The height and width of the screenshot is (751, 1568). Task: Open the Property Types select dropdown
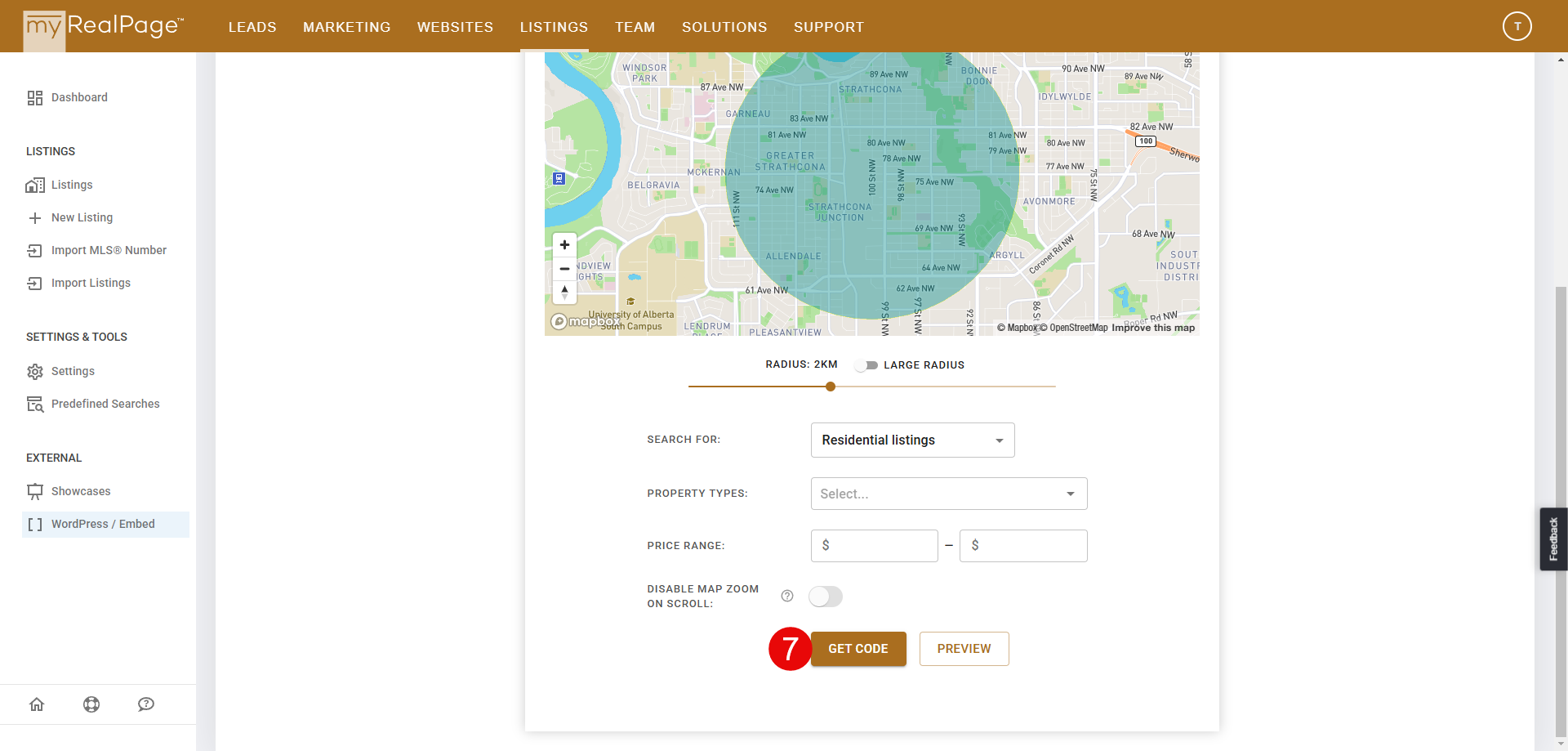click(949, 494)
